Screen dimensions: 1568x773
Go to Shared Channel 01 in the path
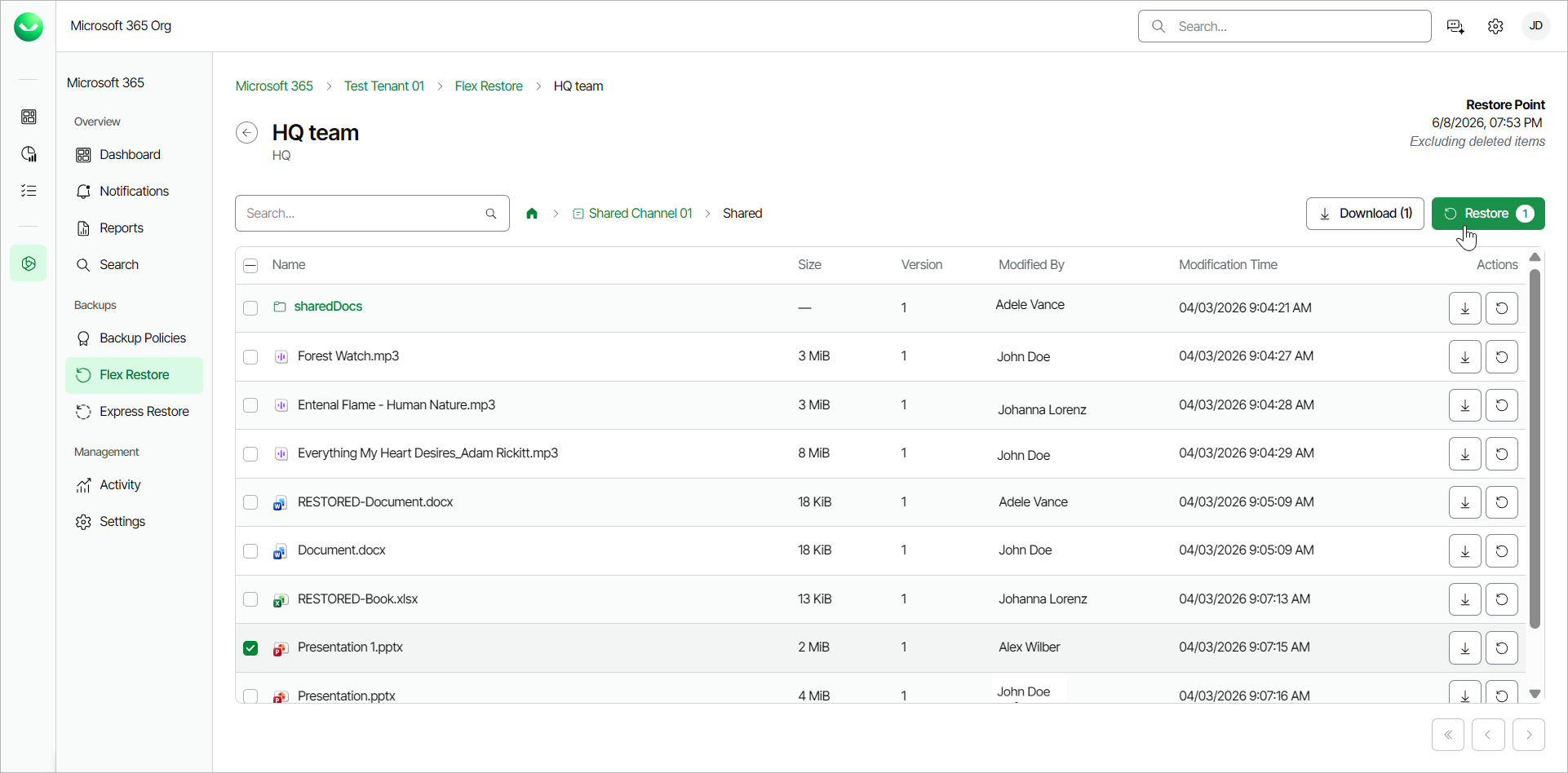[x=632, y=214]
